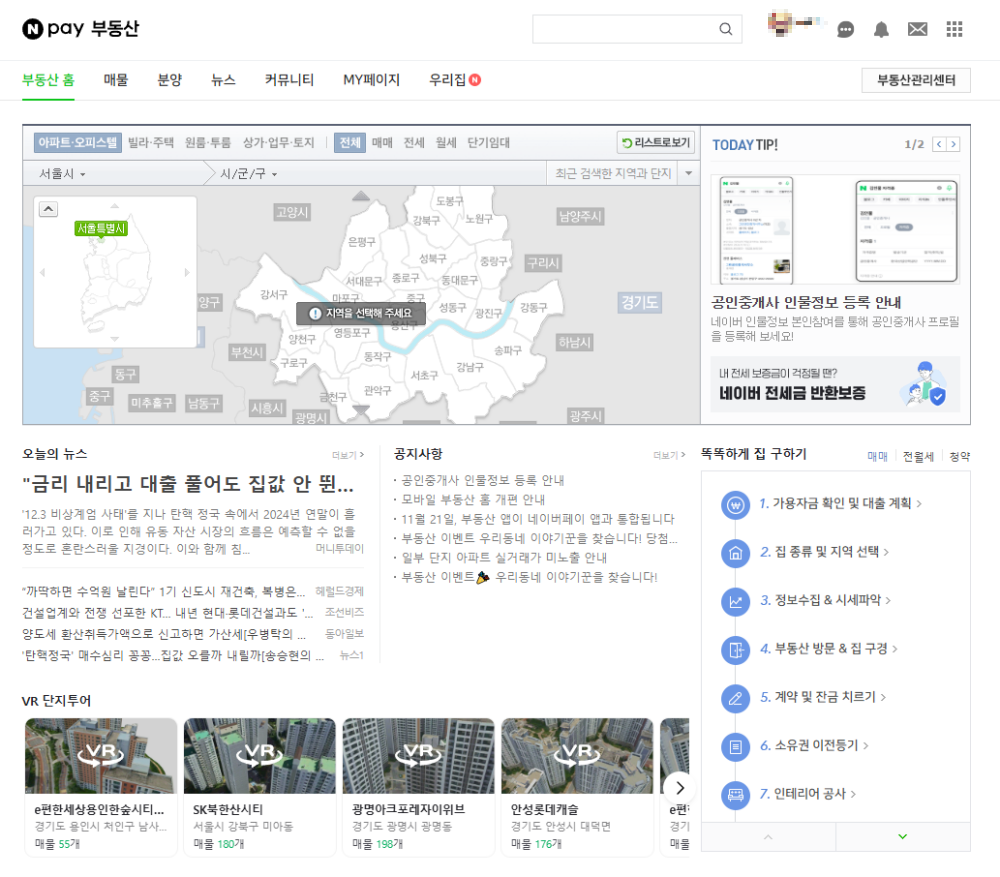Click the down chevron under the steps list

902,836
